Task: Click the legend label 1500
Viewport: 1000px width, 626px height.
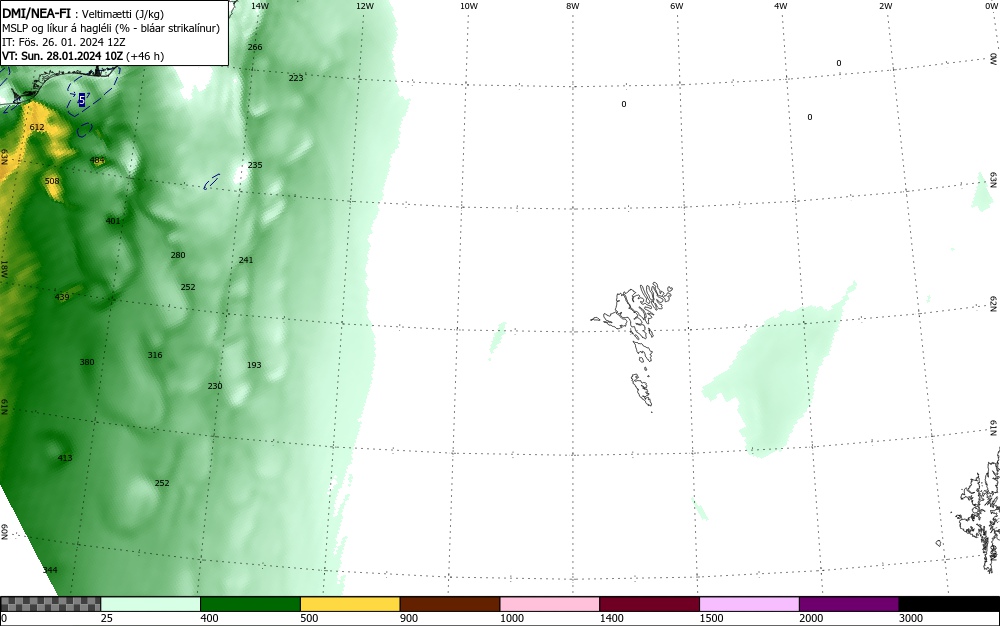Action: (711, 618)
